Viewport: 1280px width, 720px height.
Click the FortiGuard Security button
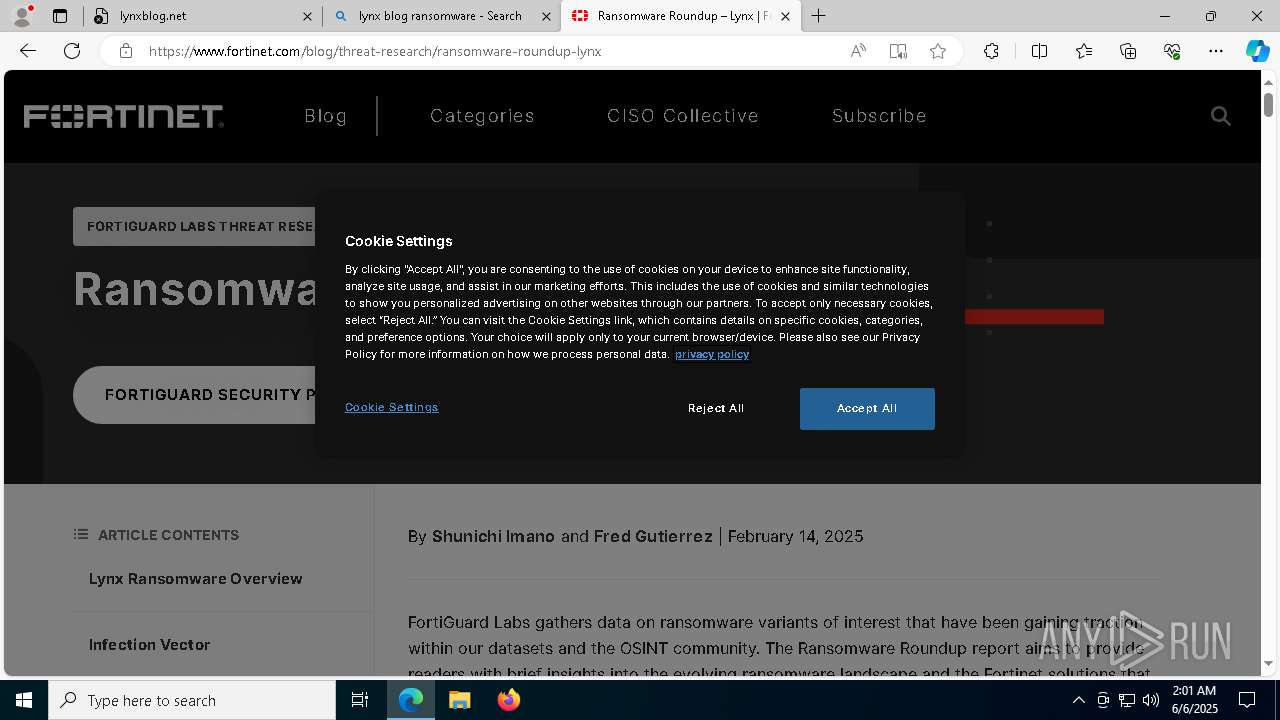[195, 395]
